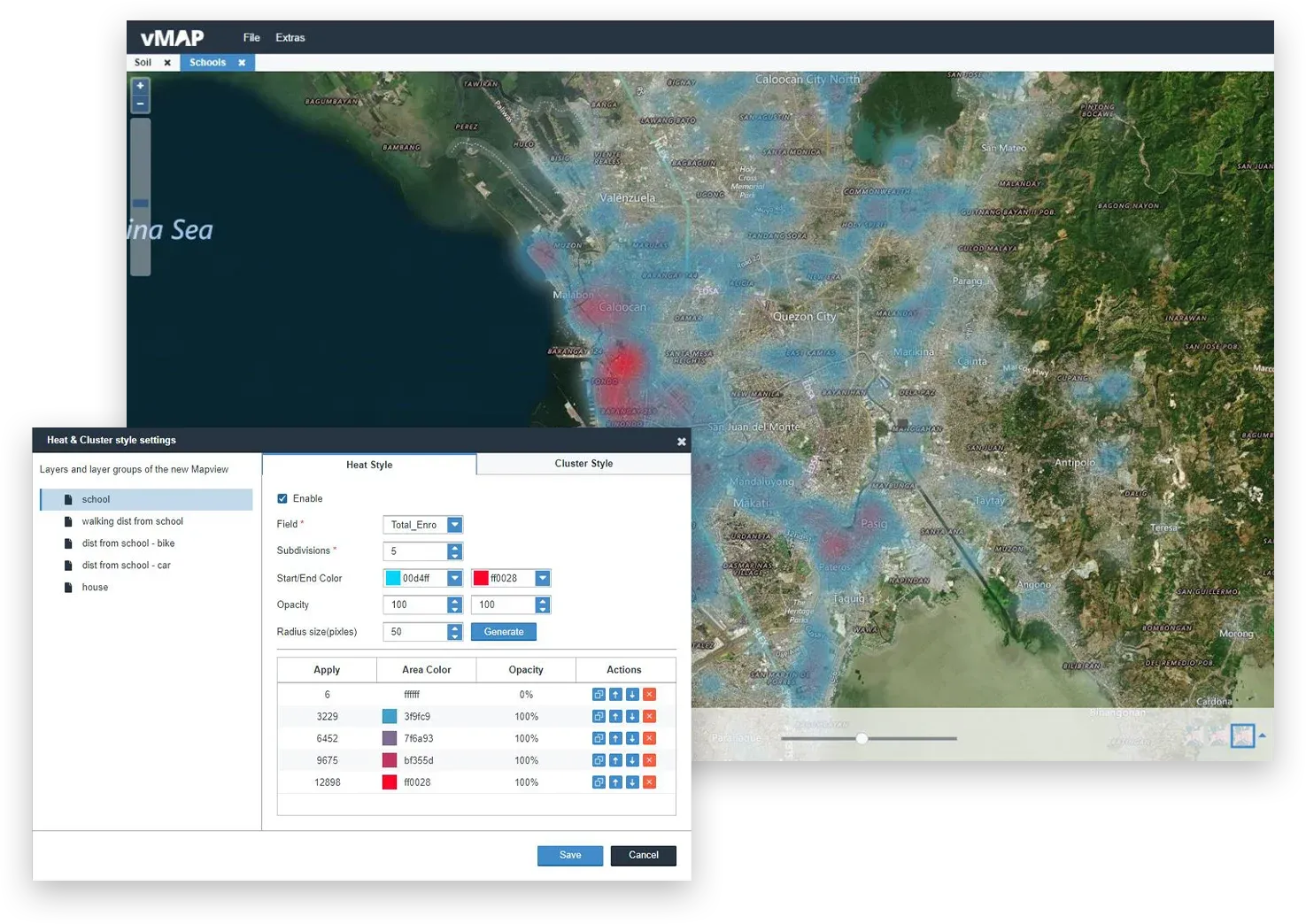Click the Radius size stepper arrows

[454, 632]
